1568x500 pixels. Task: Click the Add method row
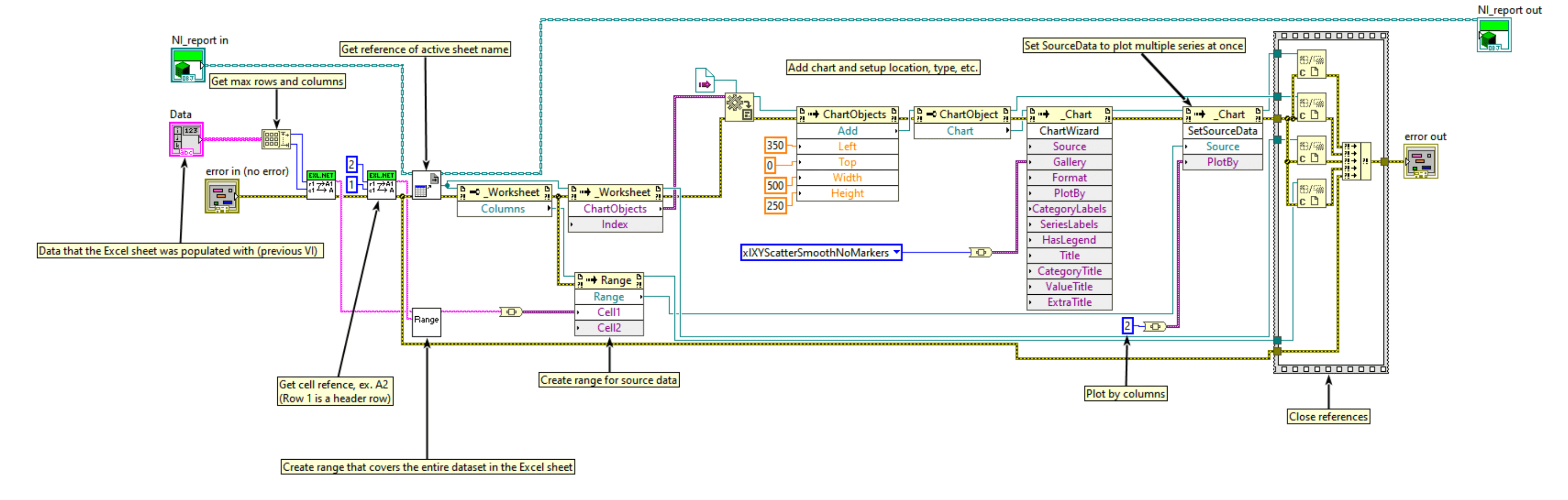click(x=847, y=131)
